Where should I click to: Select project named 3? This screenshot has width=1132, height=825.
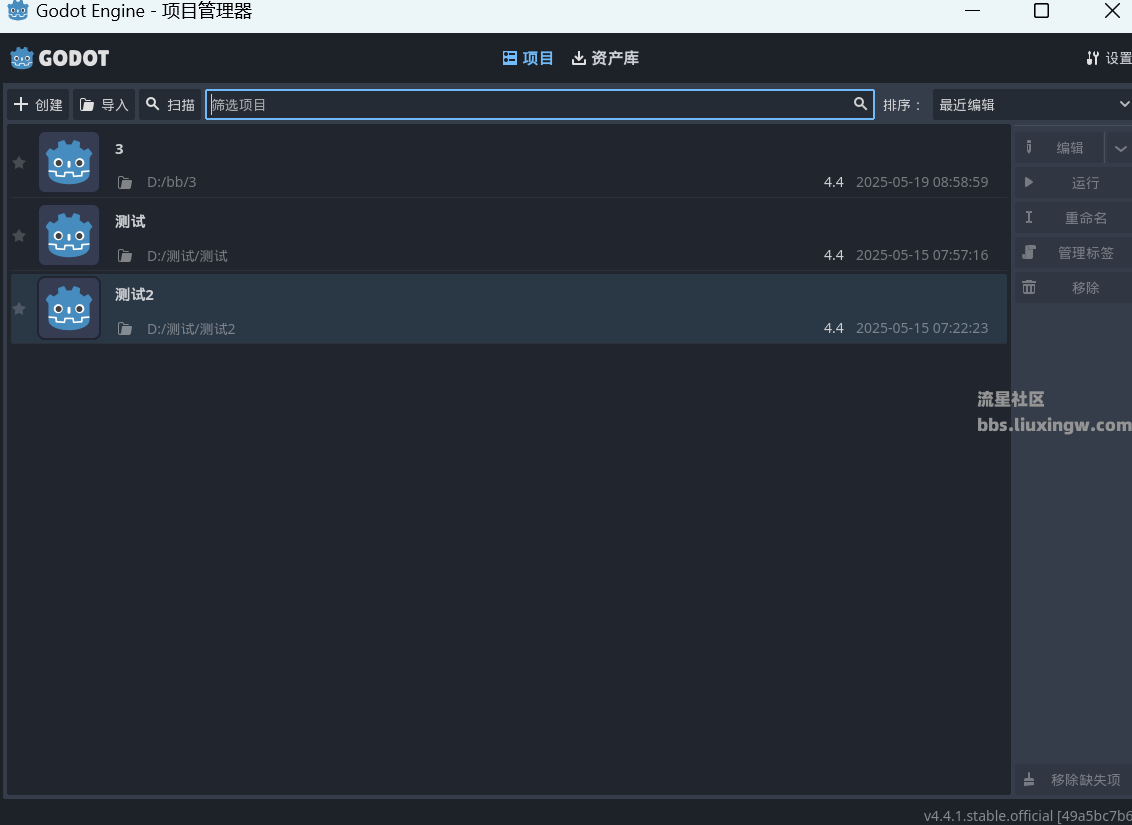119,149
